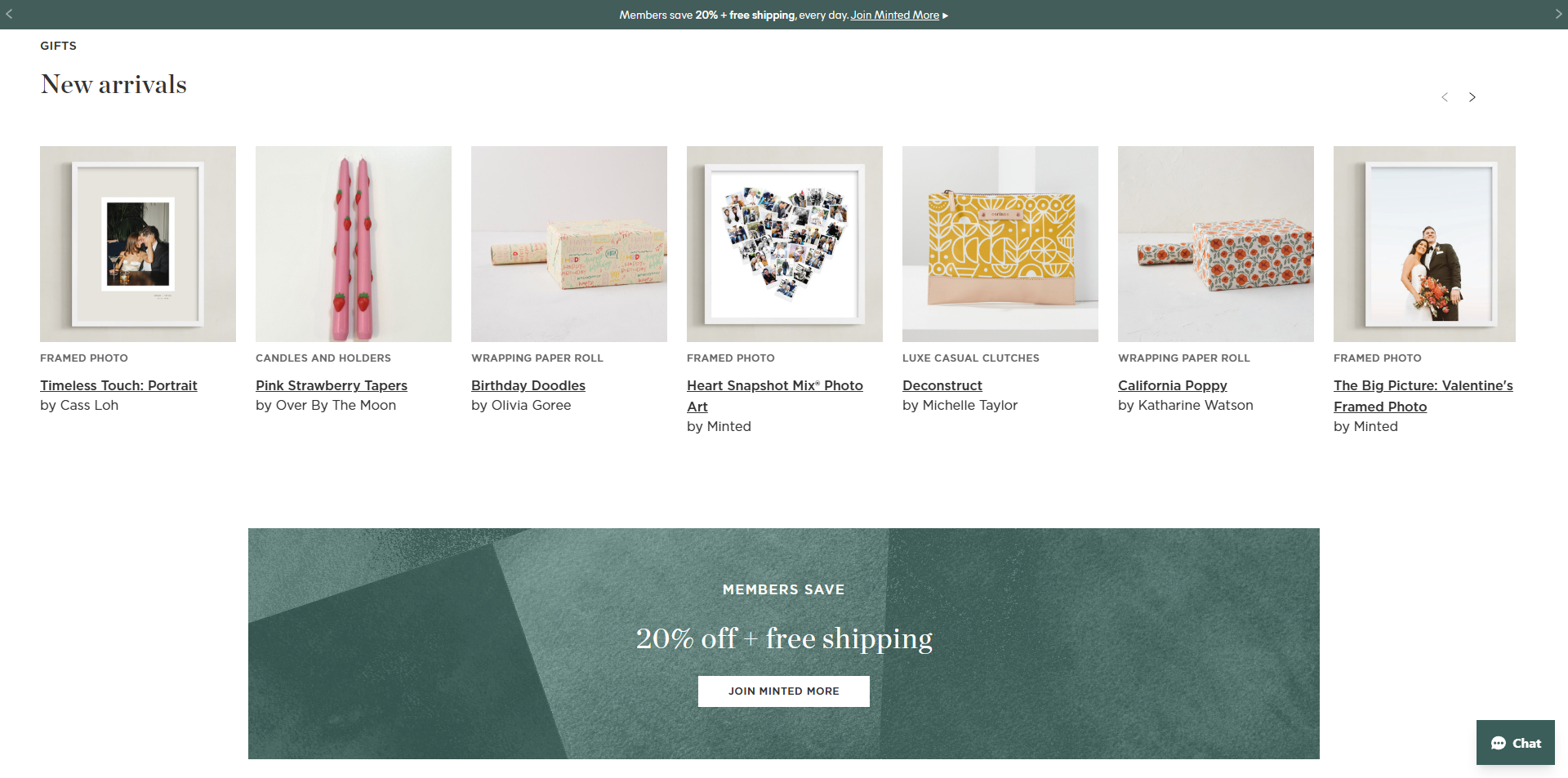The width and height of the screenshot is (1568, 778).
Task: Click JOIN MINTED MORE button
Action: [783, 691]
